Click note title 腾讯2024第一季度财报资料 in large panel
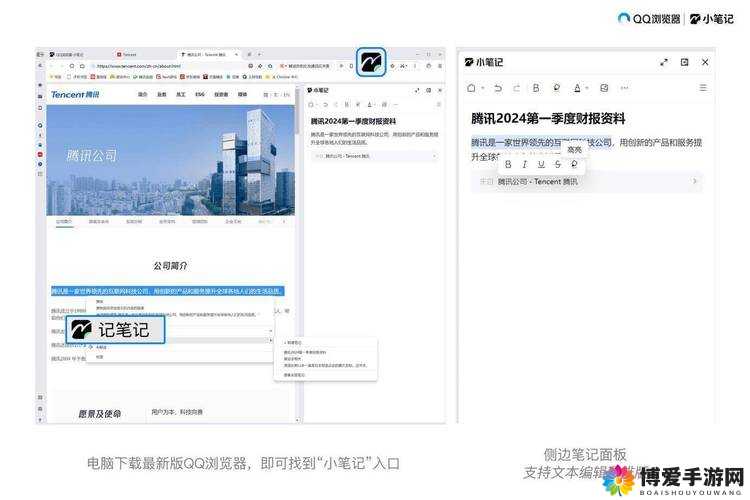The width and height of the screenshot is (750, 500). tap(548, 118)
